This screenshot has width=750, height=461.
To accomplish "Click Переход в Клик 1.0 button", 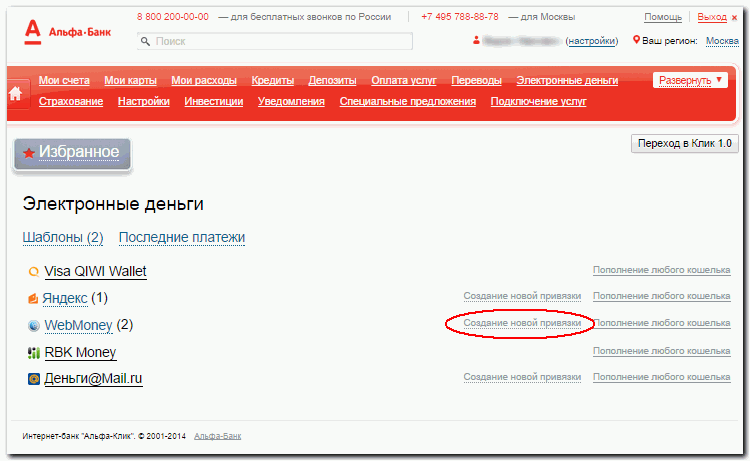I will pyautogui.click(x=685, y=143).
